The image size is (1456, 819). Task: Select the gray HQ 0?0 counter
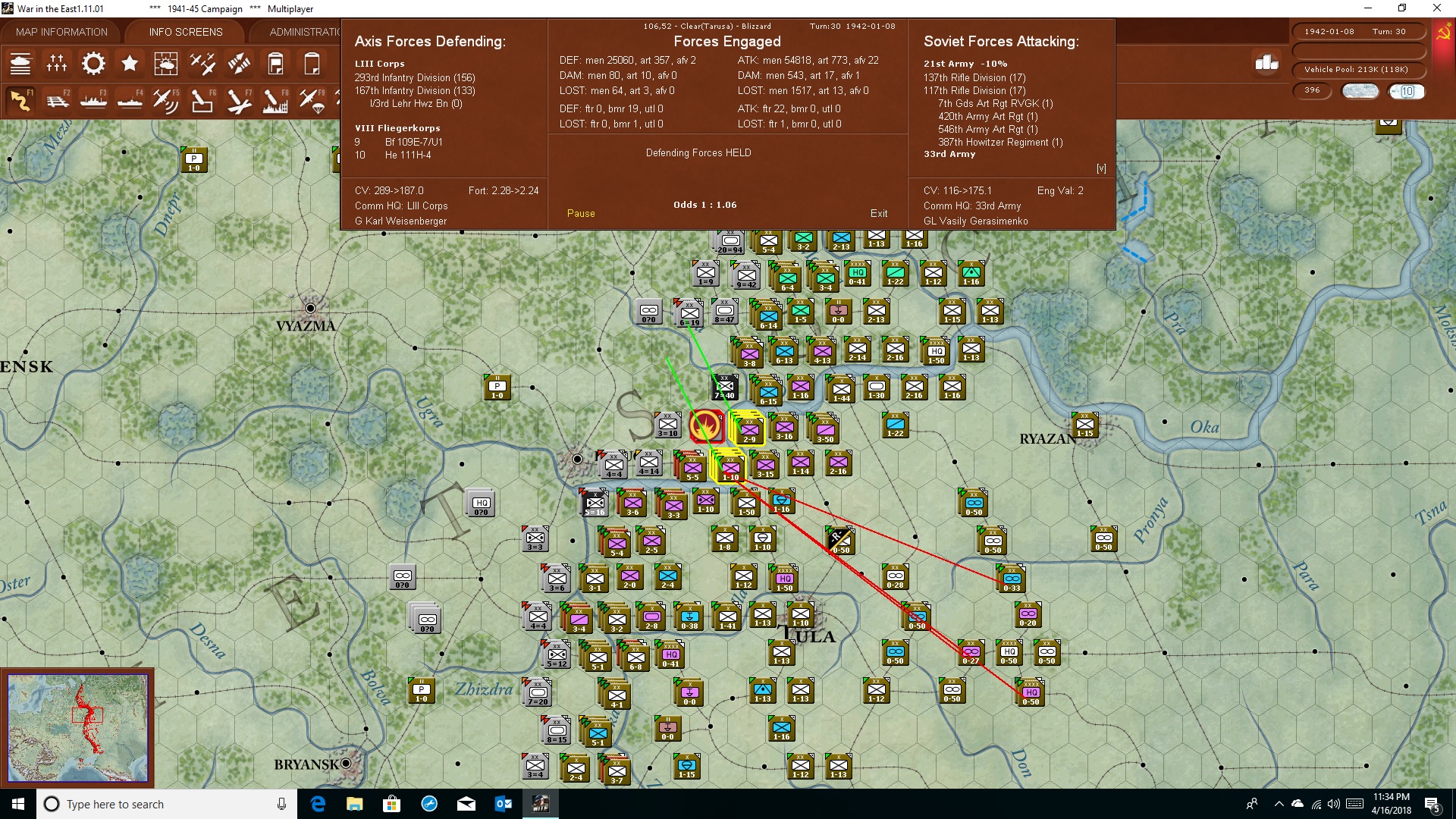click(481, 504)
